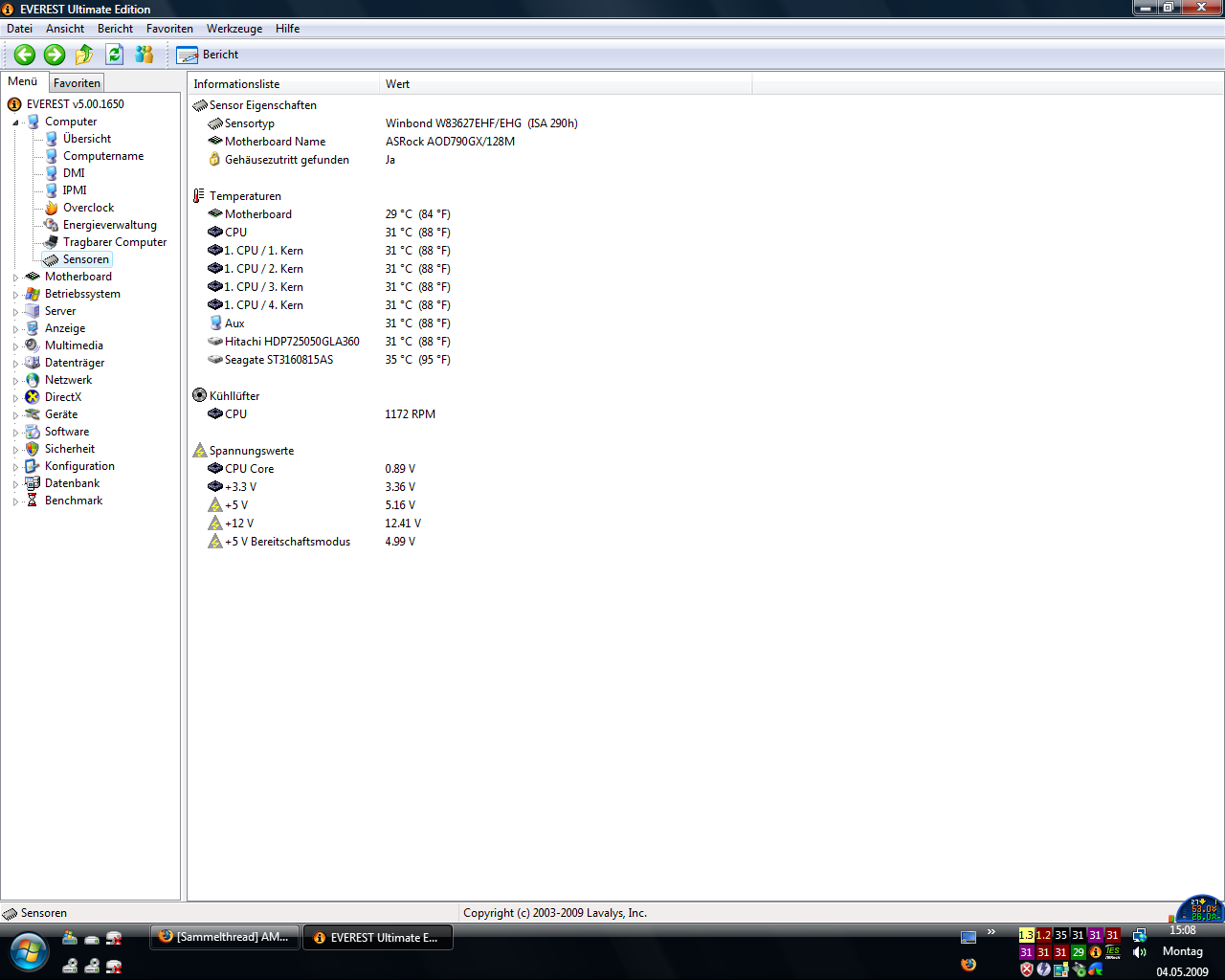Open the Ansicht menu
The image size is (1225, 980).
point(65,29)
